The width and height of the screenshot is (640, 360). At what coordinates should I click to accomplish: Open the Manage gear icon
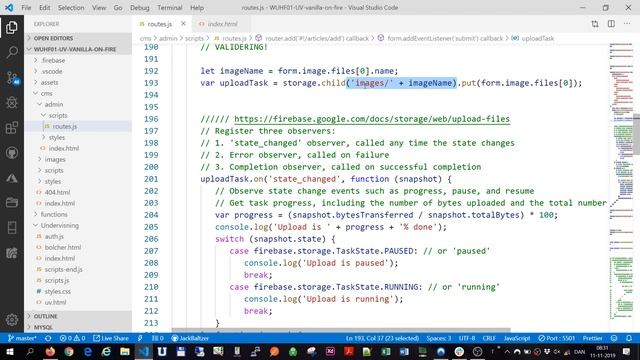pos(11,319)
